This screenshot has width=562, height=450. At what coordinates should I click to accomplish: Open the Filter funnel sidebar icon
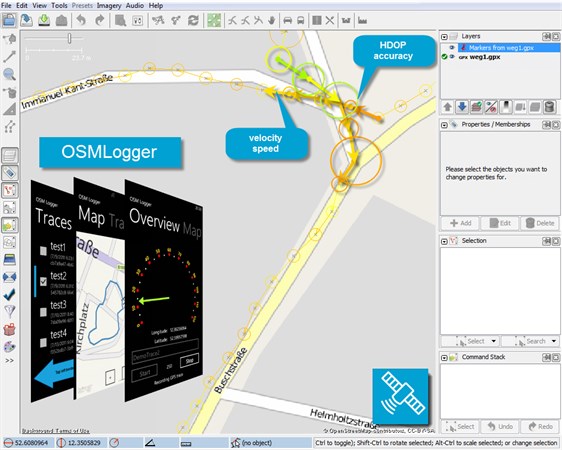coord(9,311)
